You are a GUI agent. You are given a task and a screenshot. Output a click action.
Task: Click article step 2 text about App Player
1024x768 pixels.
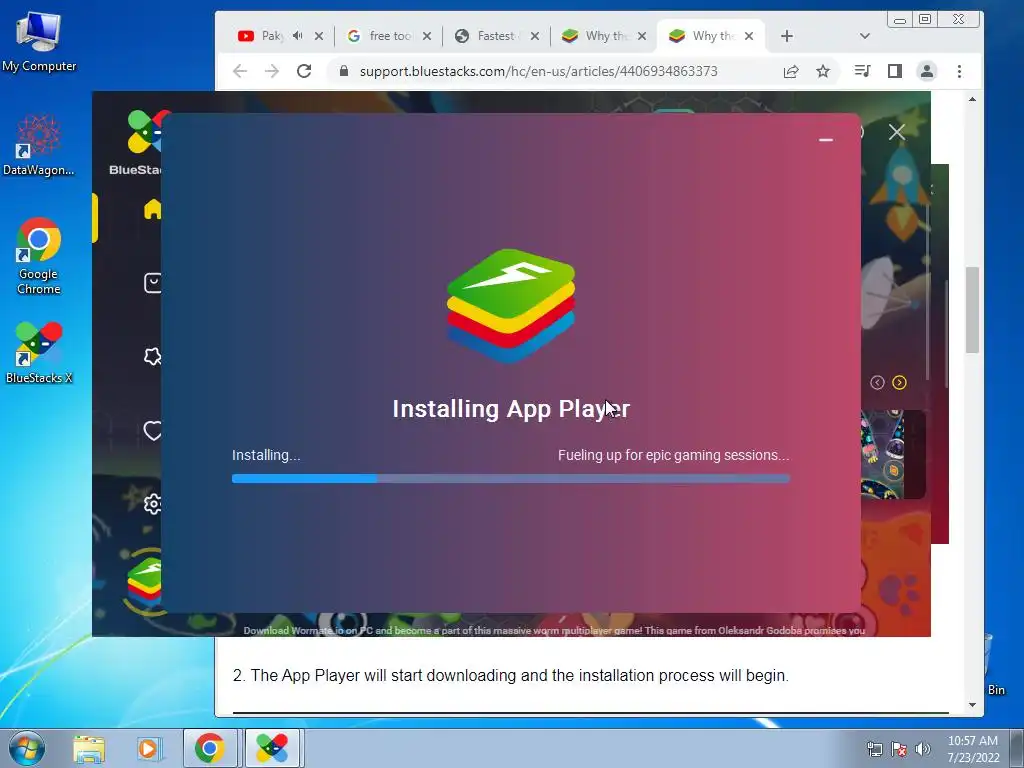click(510, 675)
